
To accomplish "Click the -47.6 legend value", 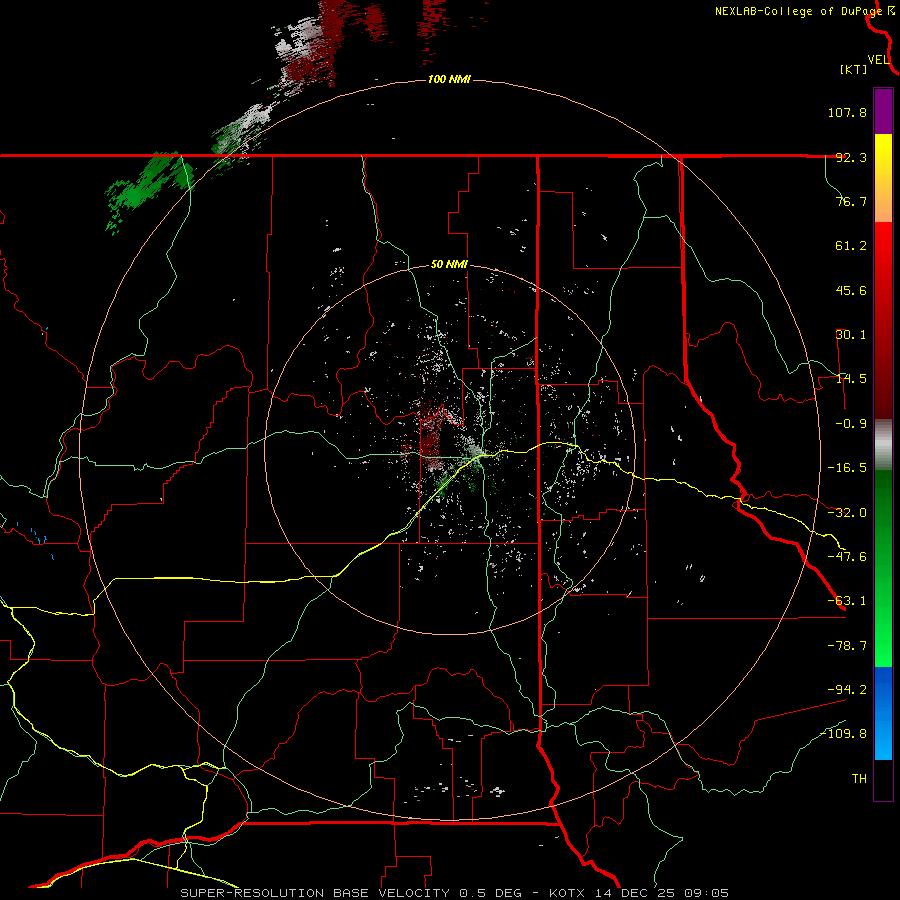I will 847,557.
